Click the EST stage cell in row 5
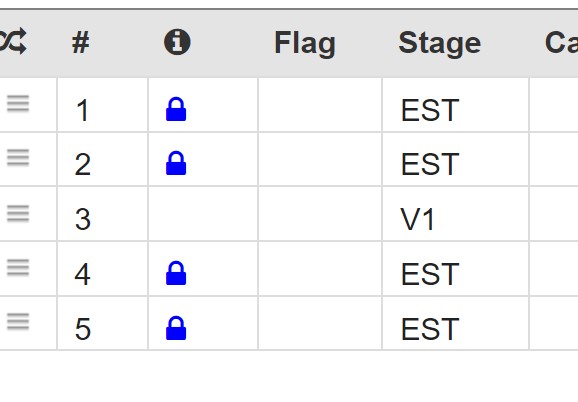The image size is (578, 402). coord(456,323)
